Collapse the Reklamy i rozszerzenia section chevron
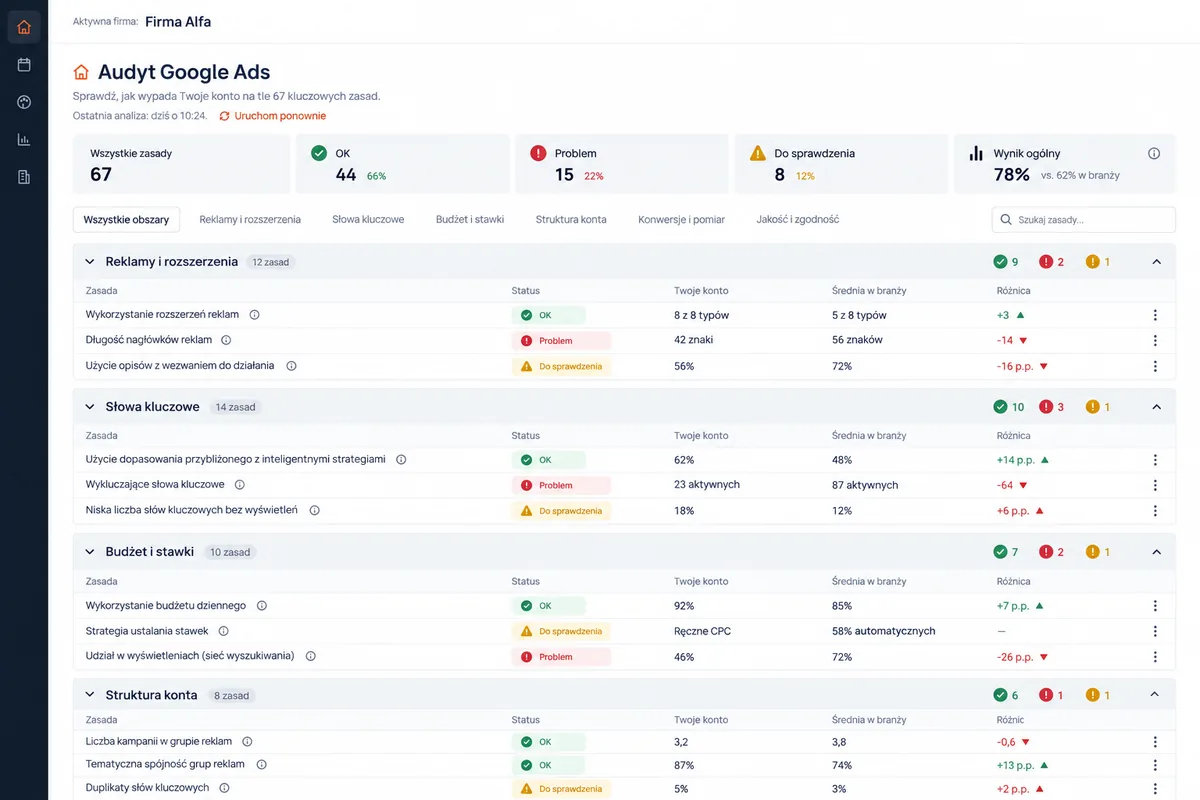 (x=90, y=262)
